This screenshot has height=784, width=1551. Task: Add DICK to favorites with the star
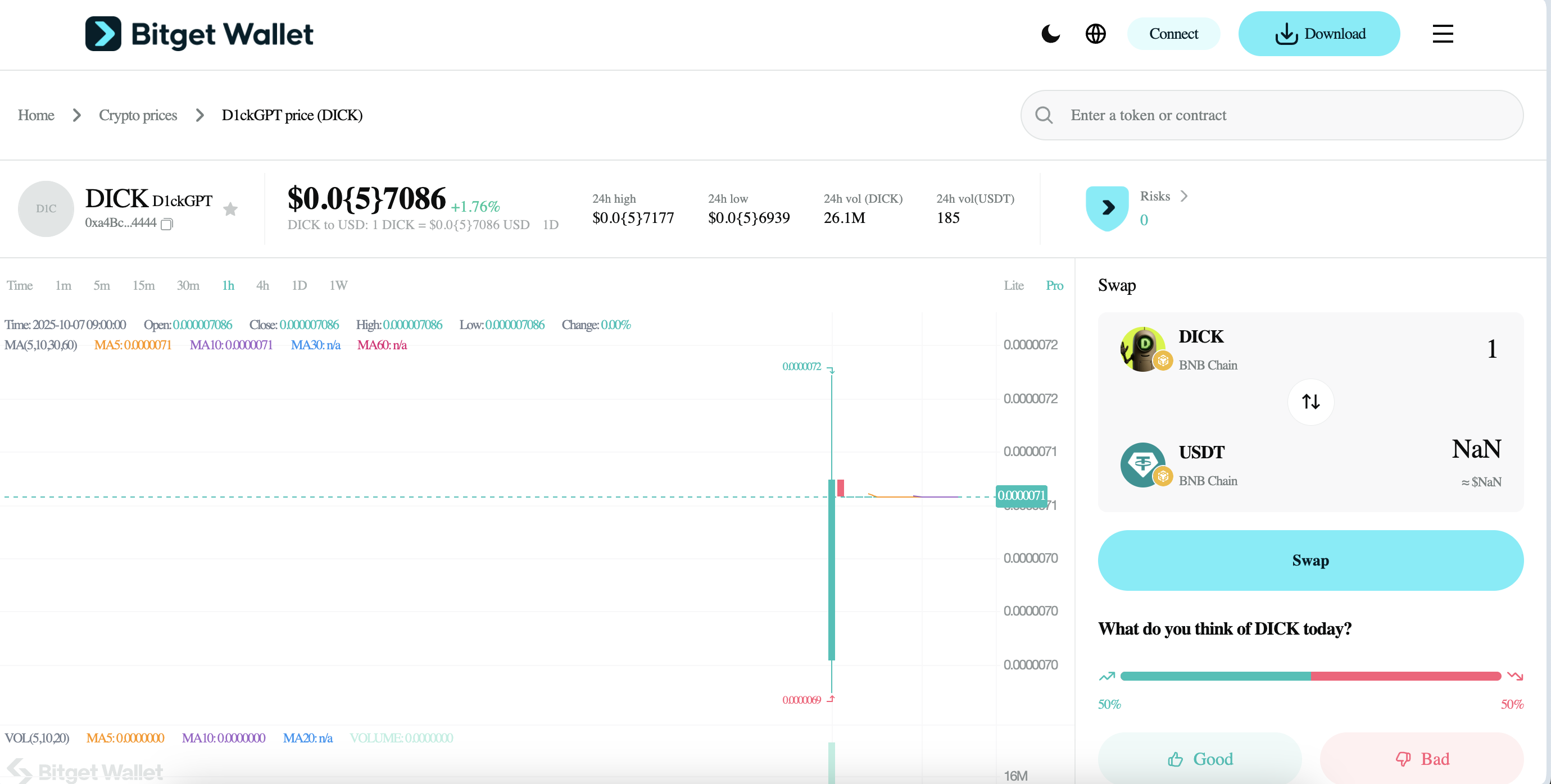pos(230,209)
